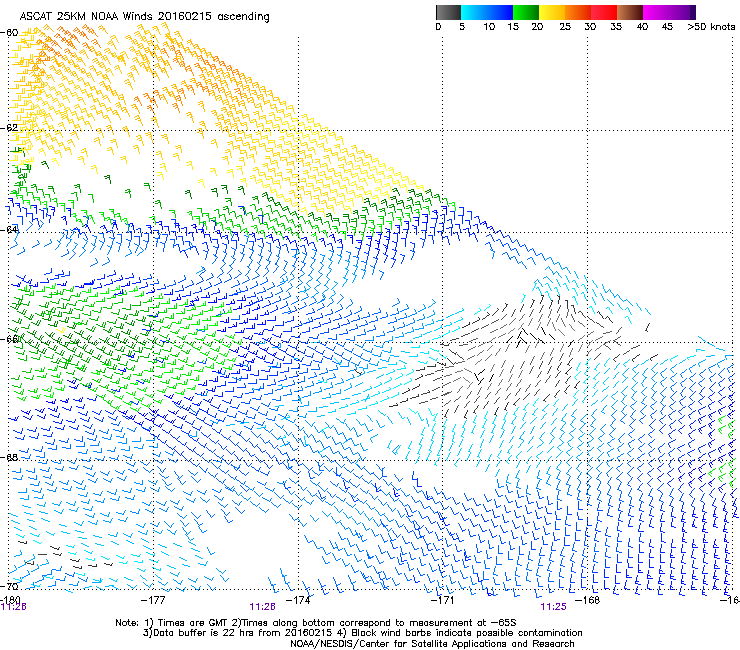Click the '-68' latitude axis label

point(9,457)
